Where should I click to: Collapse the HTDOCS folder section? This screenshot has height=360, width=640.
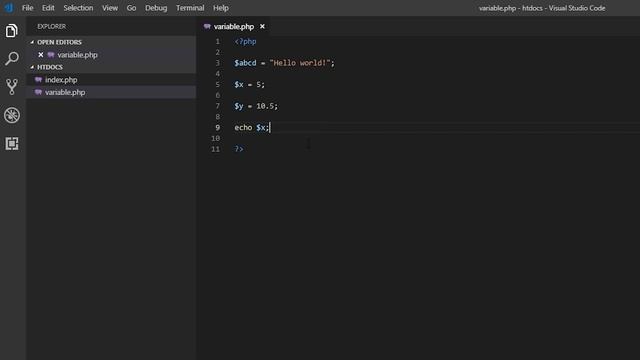(x=32, y=67)
